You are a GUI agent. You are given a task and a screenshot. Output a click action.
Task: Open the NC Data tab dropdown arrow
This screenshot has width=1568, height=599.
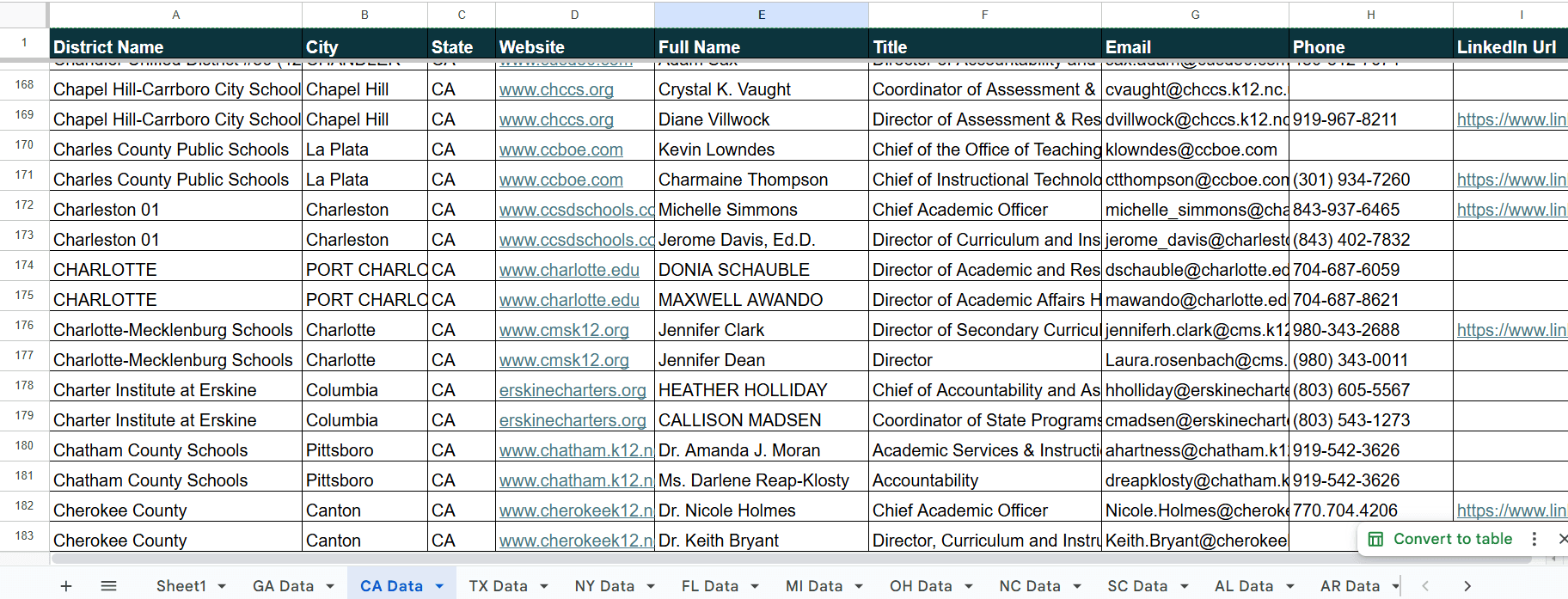click(1077, 586)
